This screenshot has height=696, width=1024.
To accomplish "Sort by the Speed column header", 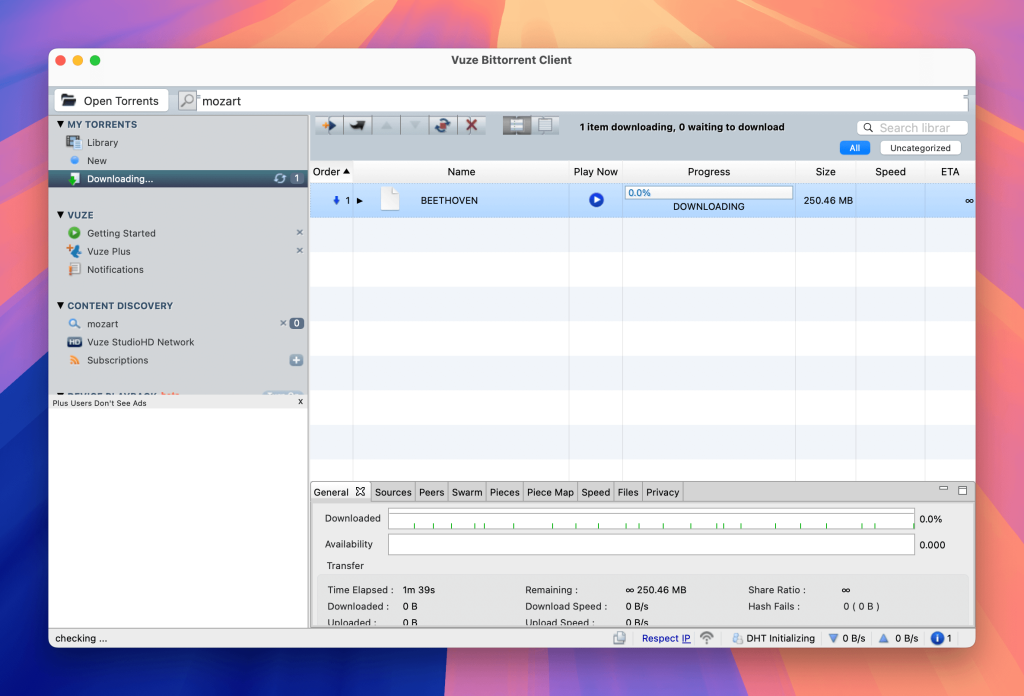I will click(x=890, y=172).
